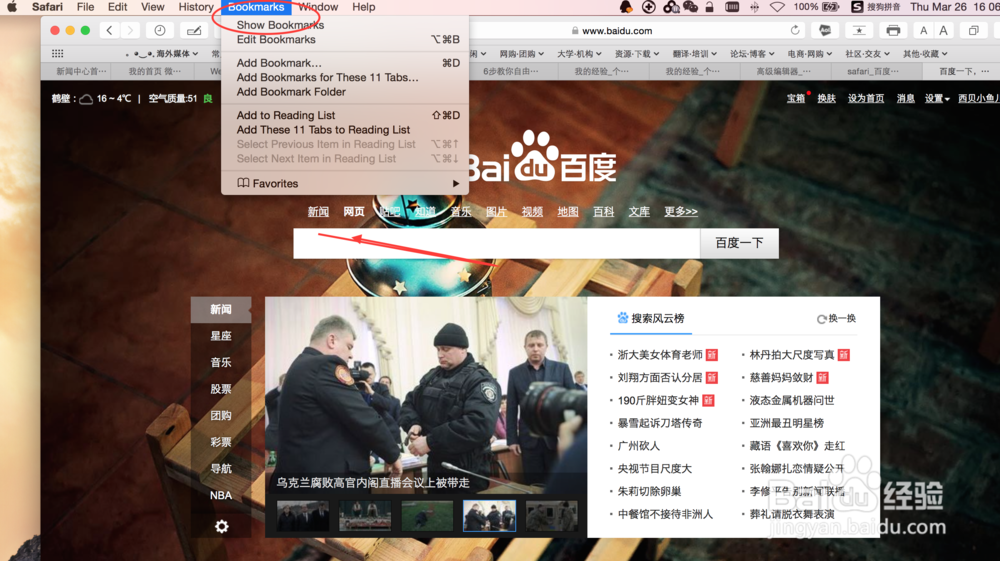Open the 更多>> link

point(680,212)
